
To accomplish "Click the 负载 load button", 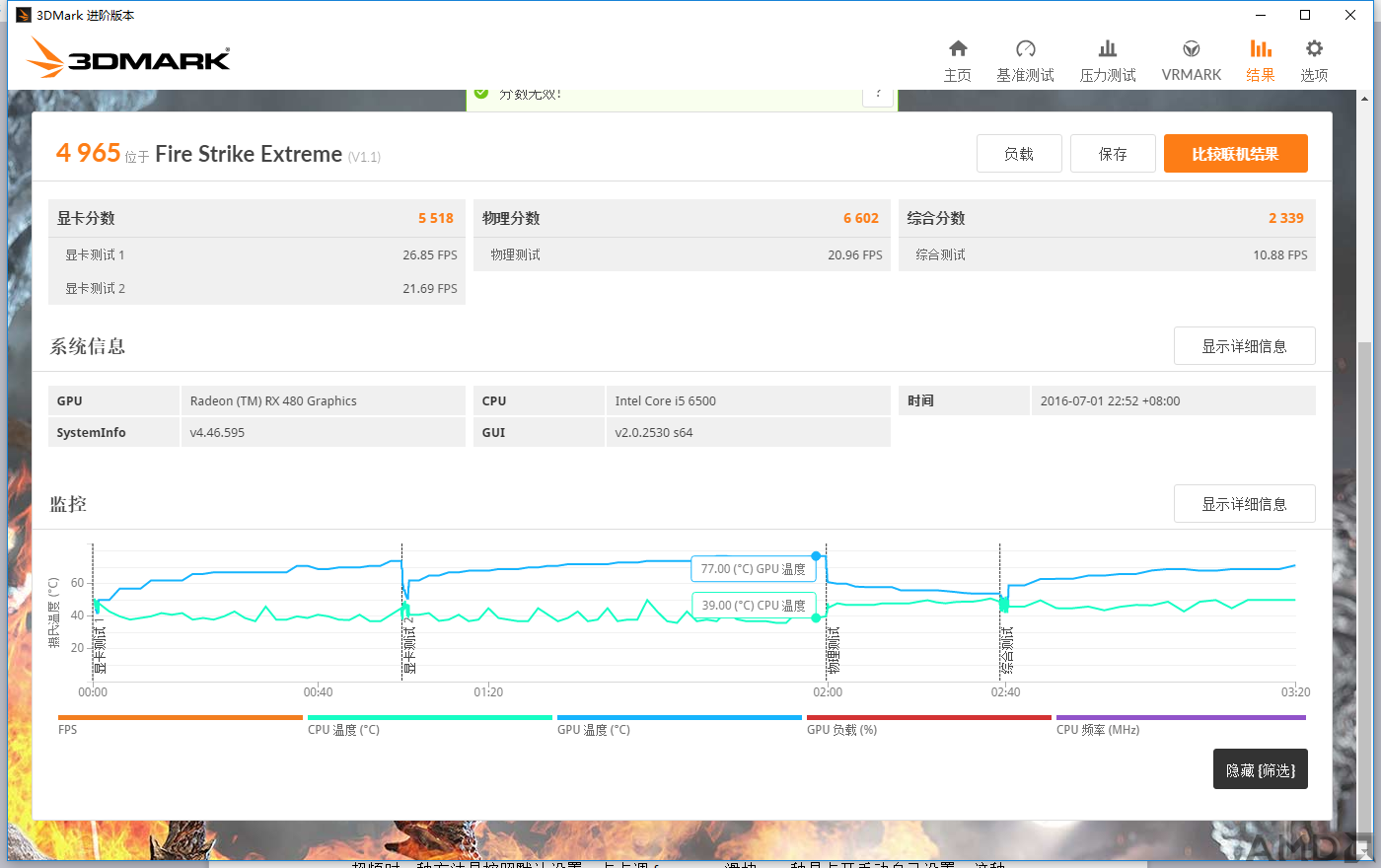I will click(1019, 154).
